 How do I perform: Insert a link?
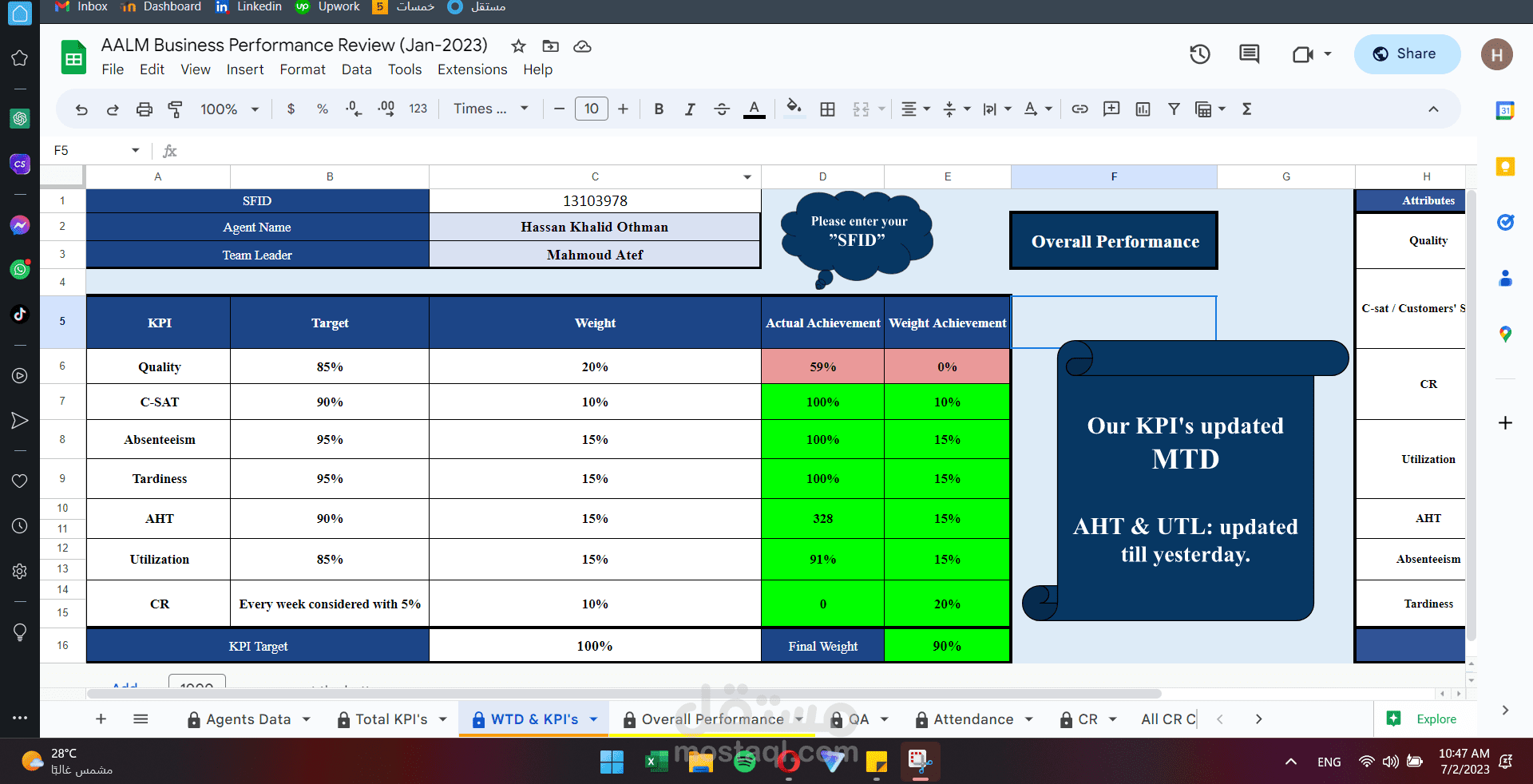coord(1079,109)
